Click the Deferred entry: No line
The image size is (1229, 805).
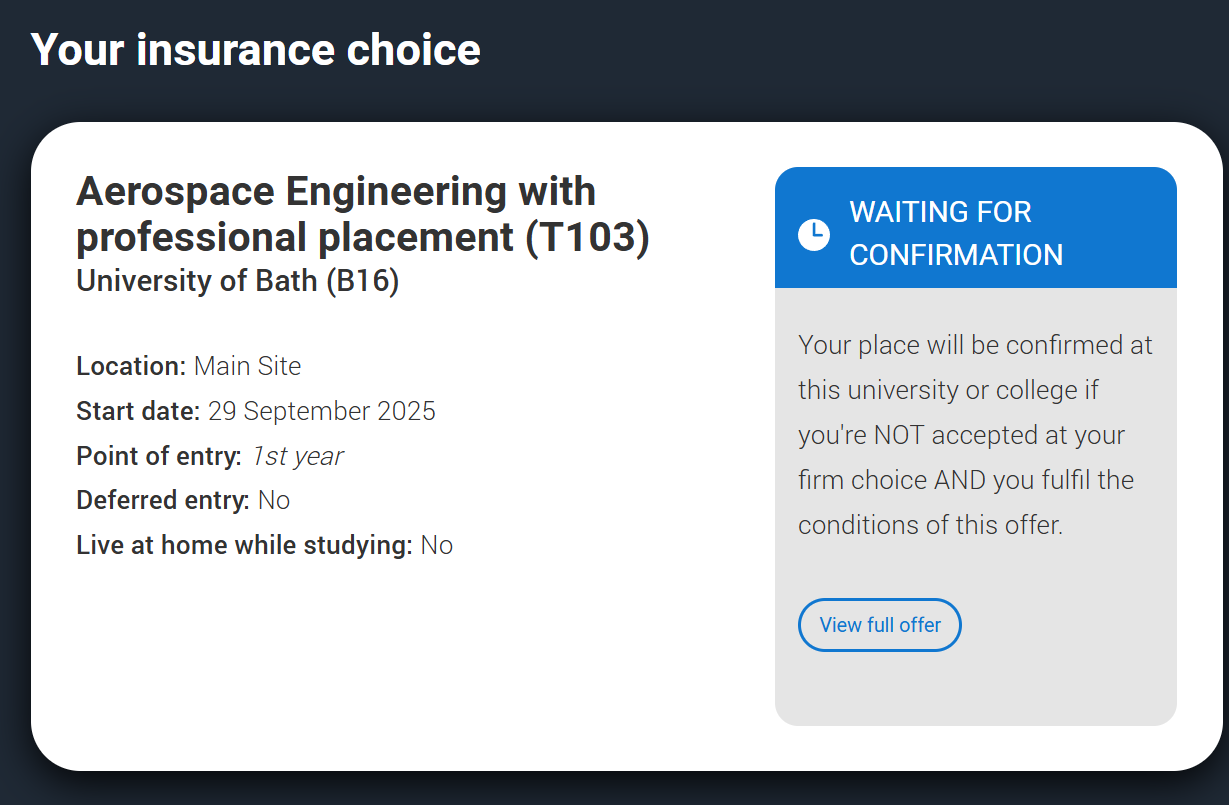click(x=183, y=500)
